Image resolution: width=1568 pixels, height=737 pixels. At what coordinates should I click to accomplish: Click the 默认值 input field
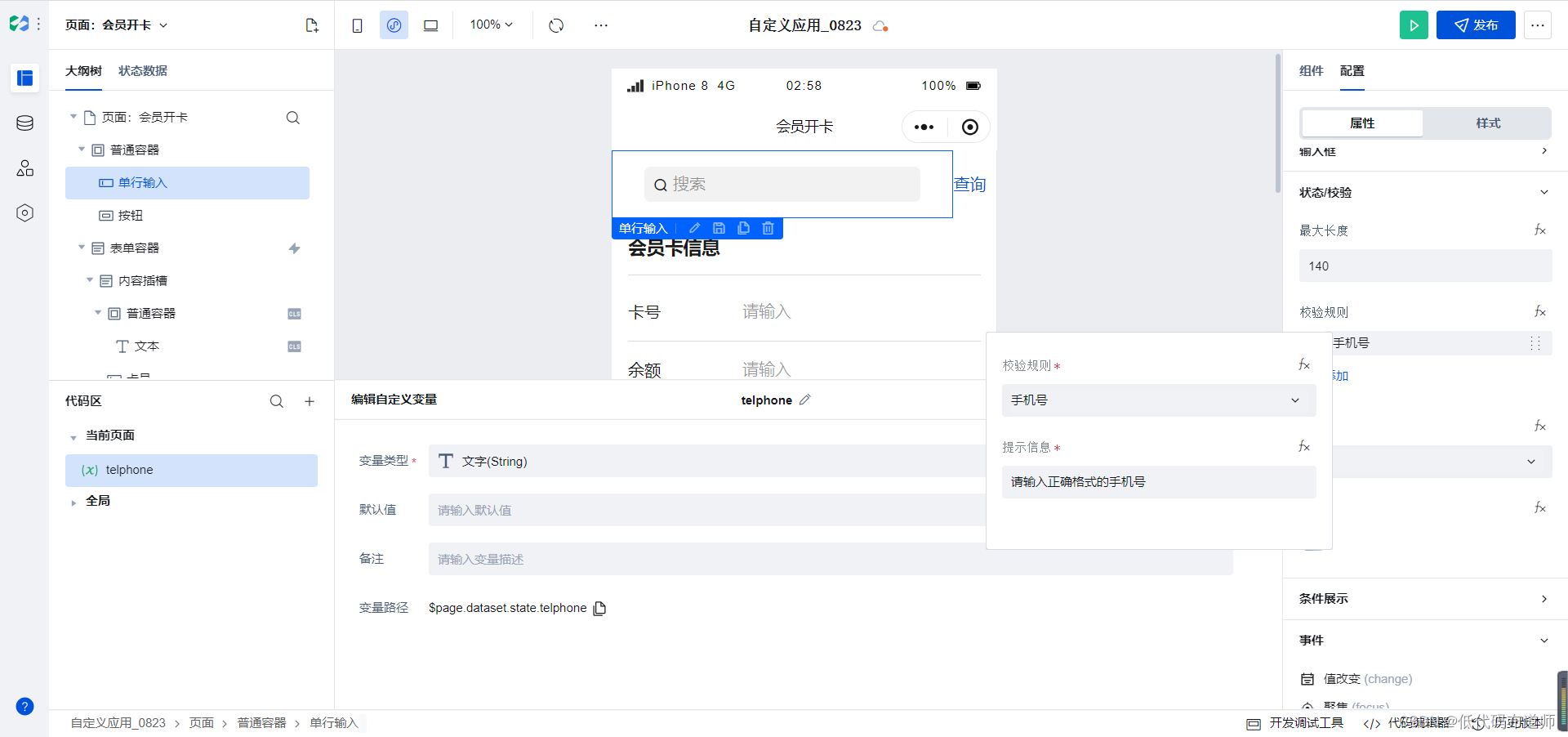point(831,510)
